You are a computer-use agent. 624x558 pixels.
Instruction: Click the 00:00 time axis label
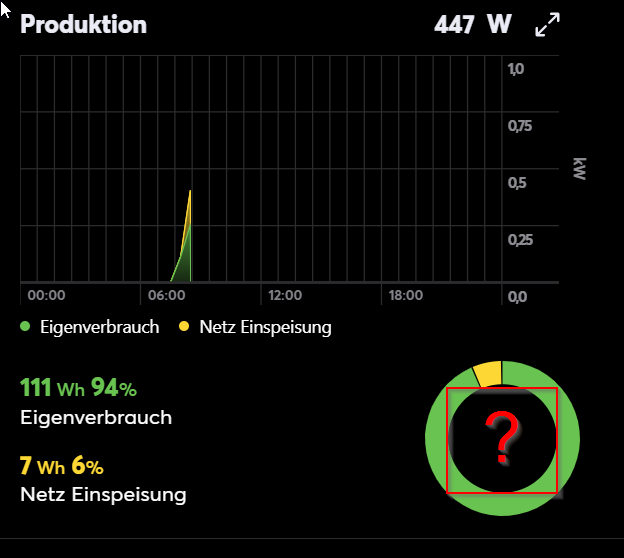coord(46,296)
